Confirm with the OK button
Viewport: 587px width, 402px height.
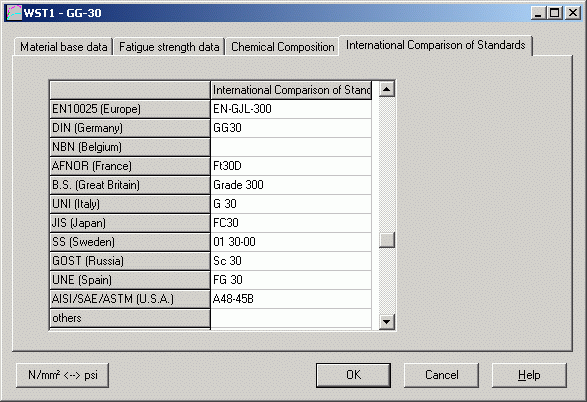pyautogui.click(x=353, y=375)
